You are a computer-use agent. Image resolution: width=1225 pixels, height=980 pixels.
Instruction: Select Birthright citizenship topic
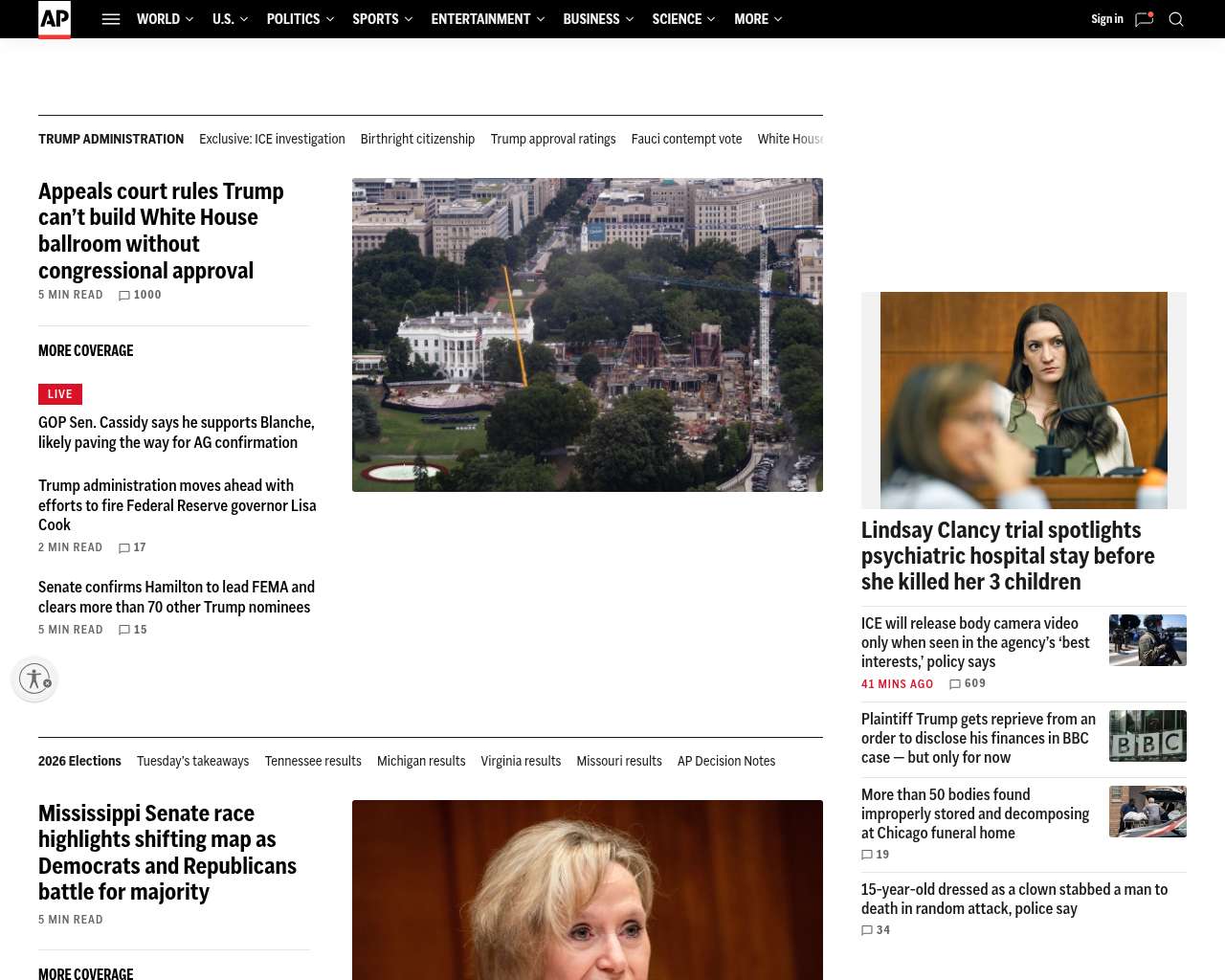pyautogui.click(x=417, y=139)
